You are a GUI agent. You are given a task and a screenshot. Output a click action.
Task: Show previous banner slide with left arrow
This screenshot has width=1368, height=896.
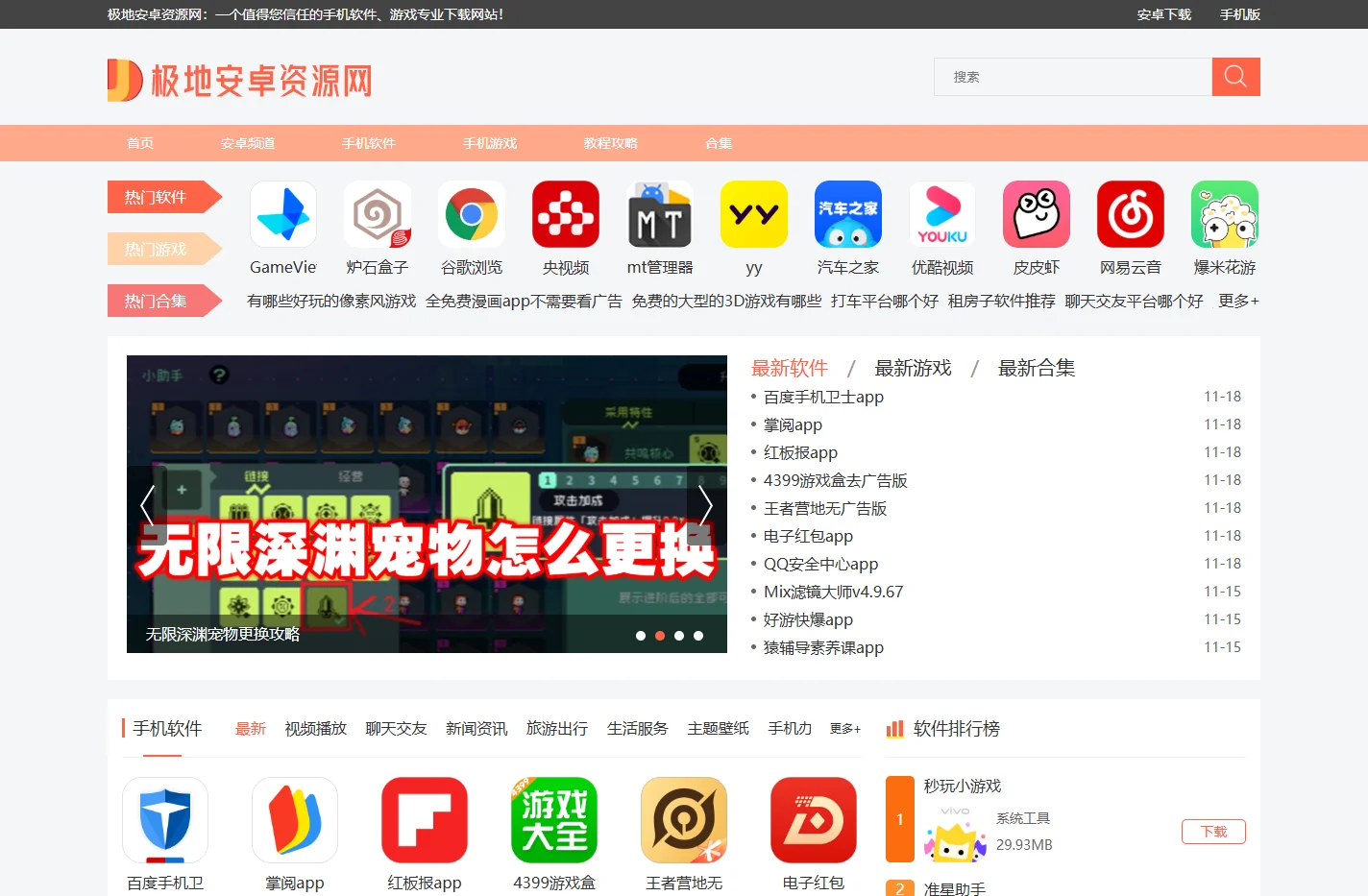[x=147, y=504]
